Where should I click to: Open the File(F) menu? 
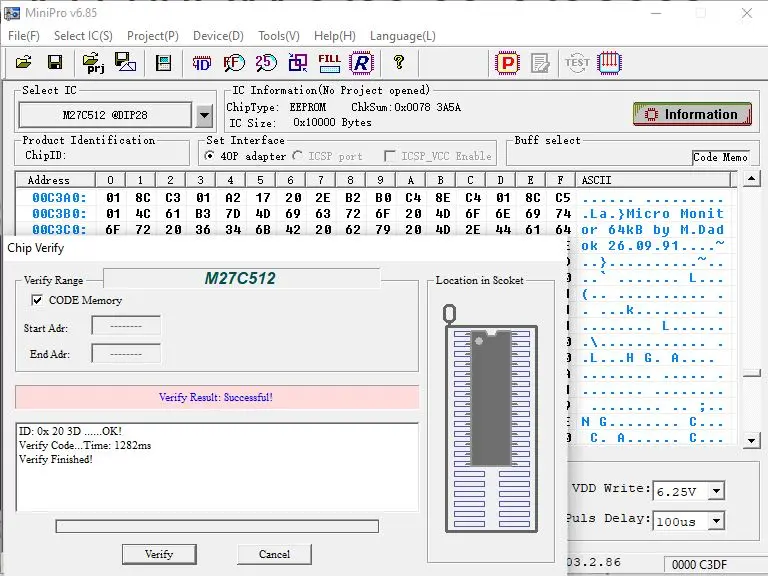[x=24, y=36]
